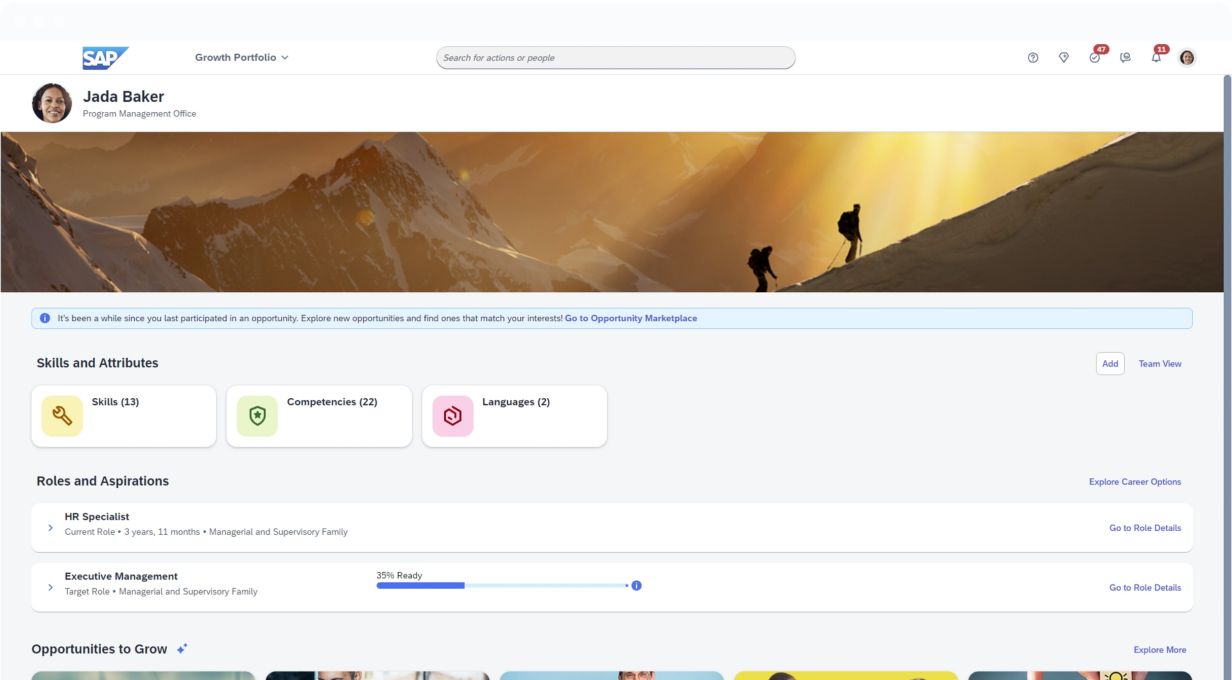Click info icon beside readiness progress bar

pos(636,586)
